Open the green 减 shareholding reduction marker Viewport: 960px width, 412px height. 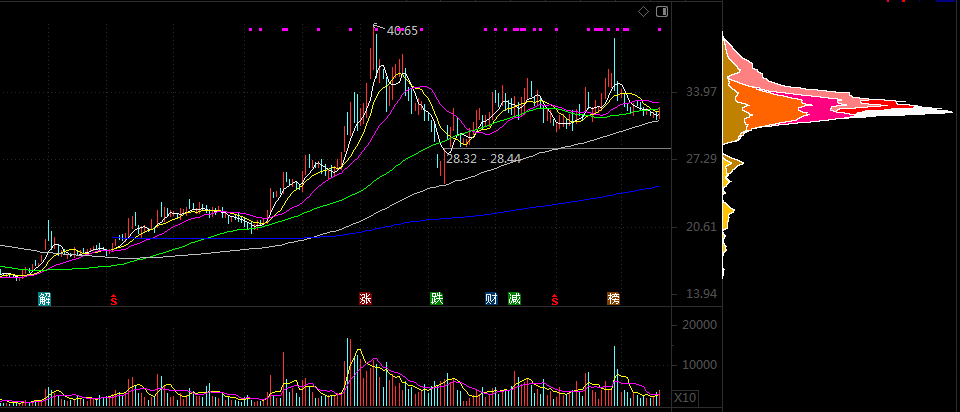[514, 299]
